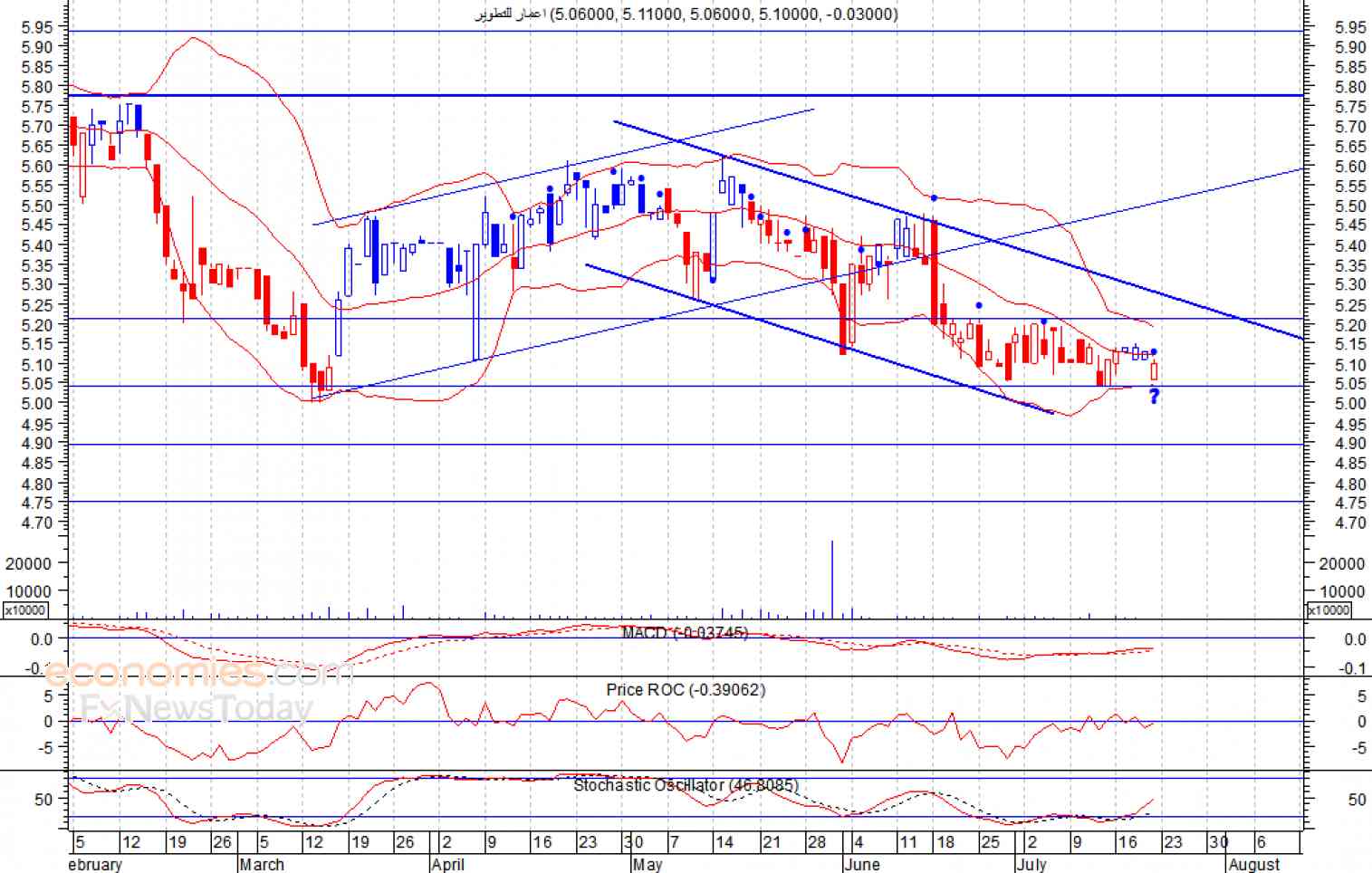Select the July month label on the time axis
The image size is (1372, 873).
click(x=1031, y=864)
